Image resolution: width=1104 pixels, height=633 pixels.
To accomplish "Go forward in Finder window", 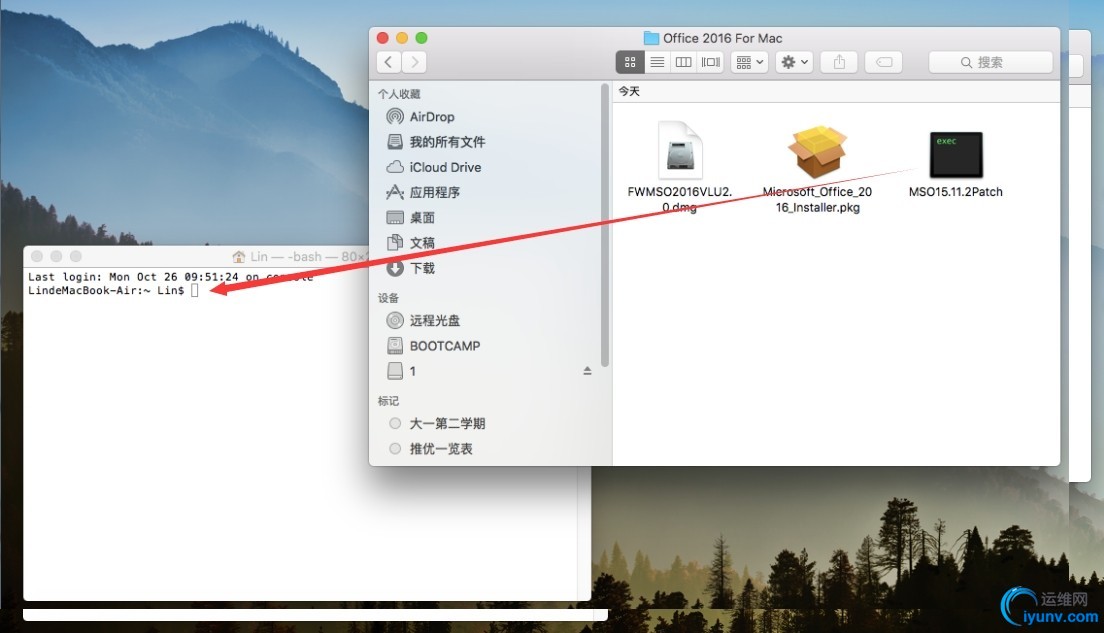I will coord(415,62).
